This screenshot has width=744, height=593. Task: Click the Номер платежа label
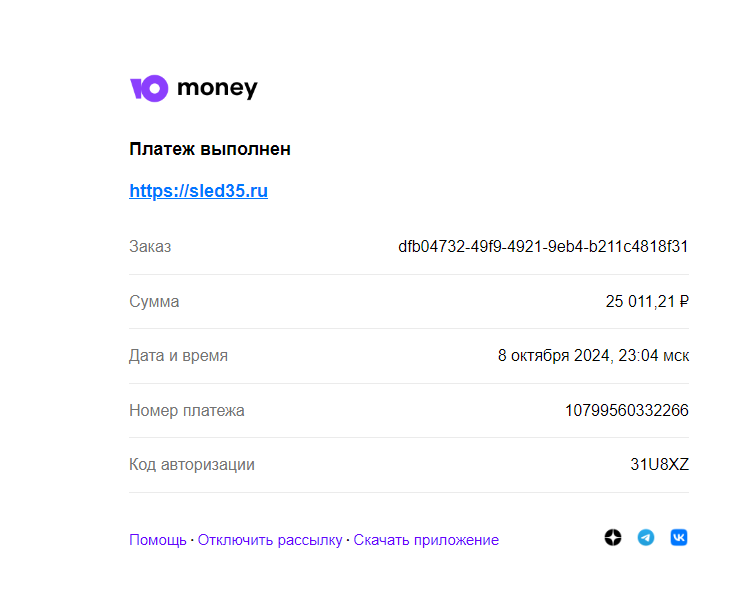pos(186,410)
